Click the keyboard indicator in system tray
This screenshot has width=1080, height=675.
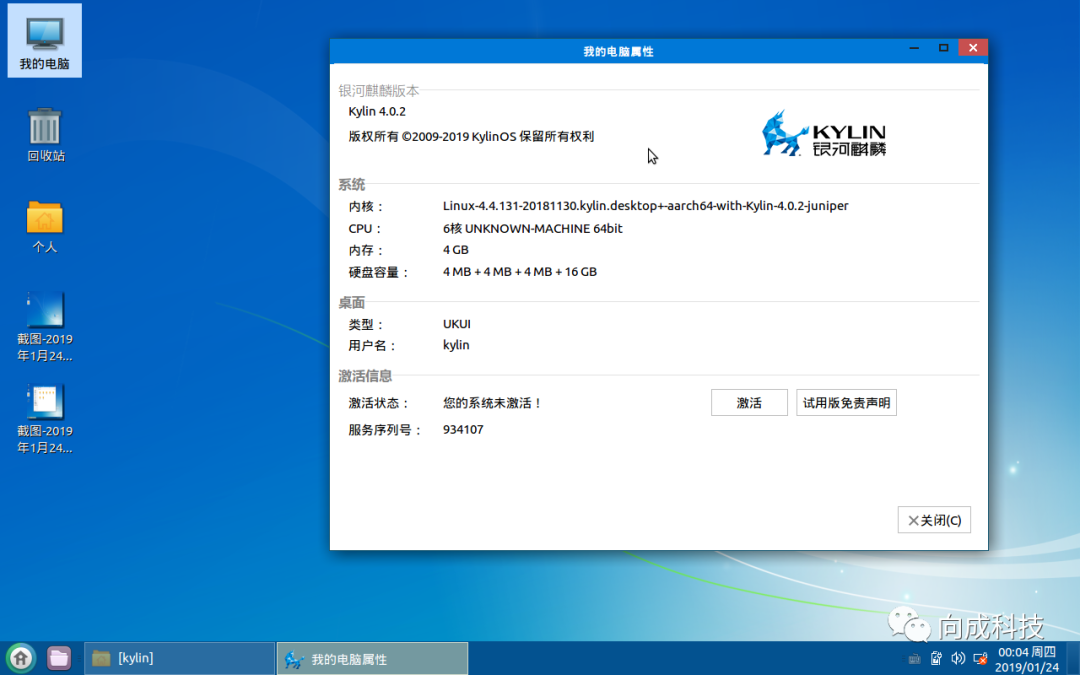pyautogui.click(x=914, y=659)
